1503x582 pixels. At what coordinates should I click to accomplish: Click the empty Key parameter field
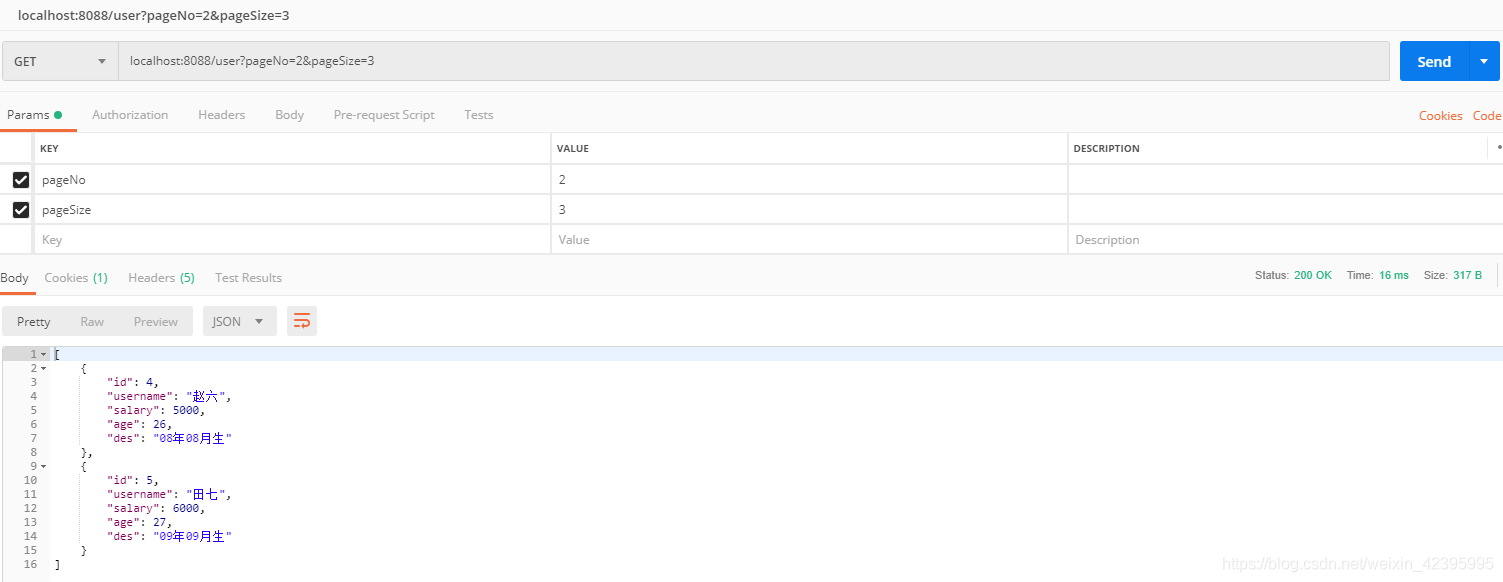pos(290,240)
